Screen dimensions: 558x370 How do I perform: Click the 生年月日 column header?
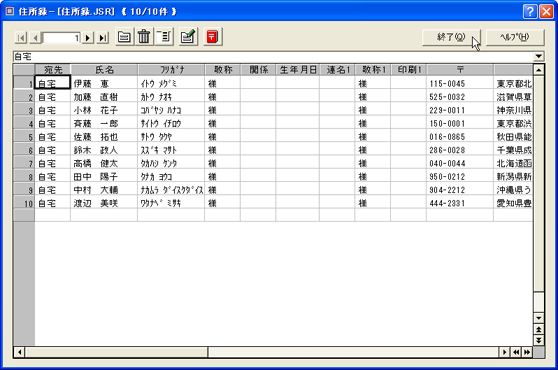tap(298, 70)
